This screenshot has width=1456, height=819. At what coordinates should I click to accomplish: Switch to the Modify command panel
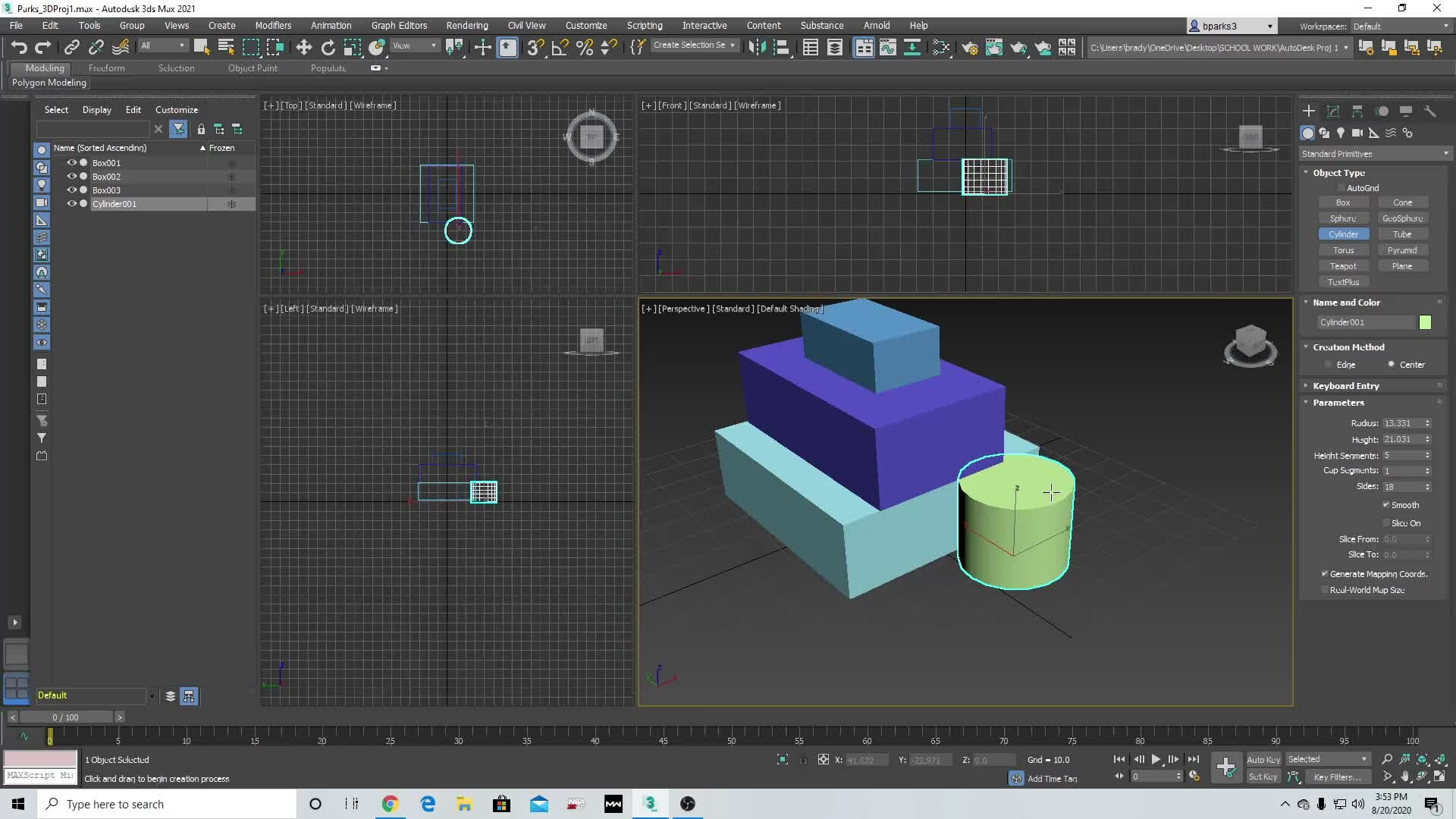(1332, 111)
